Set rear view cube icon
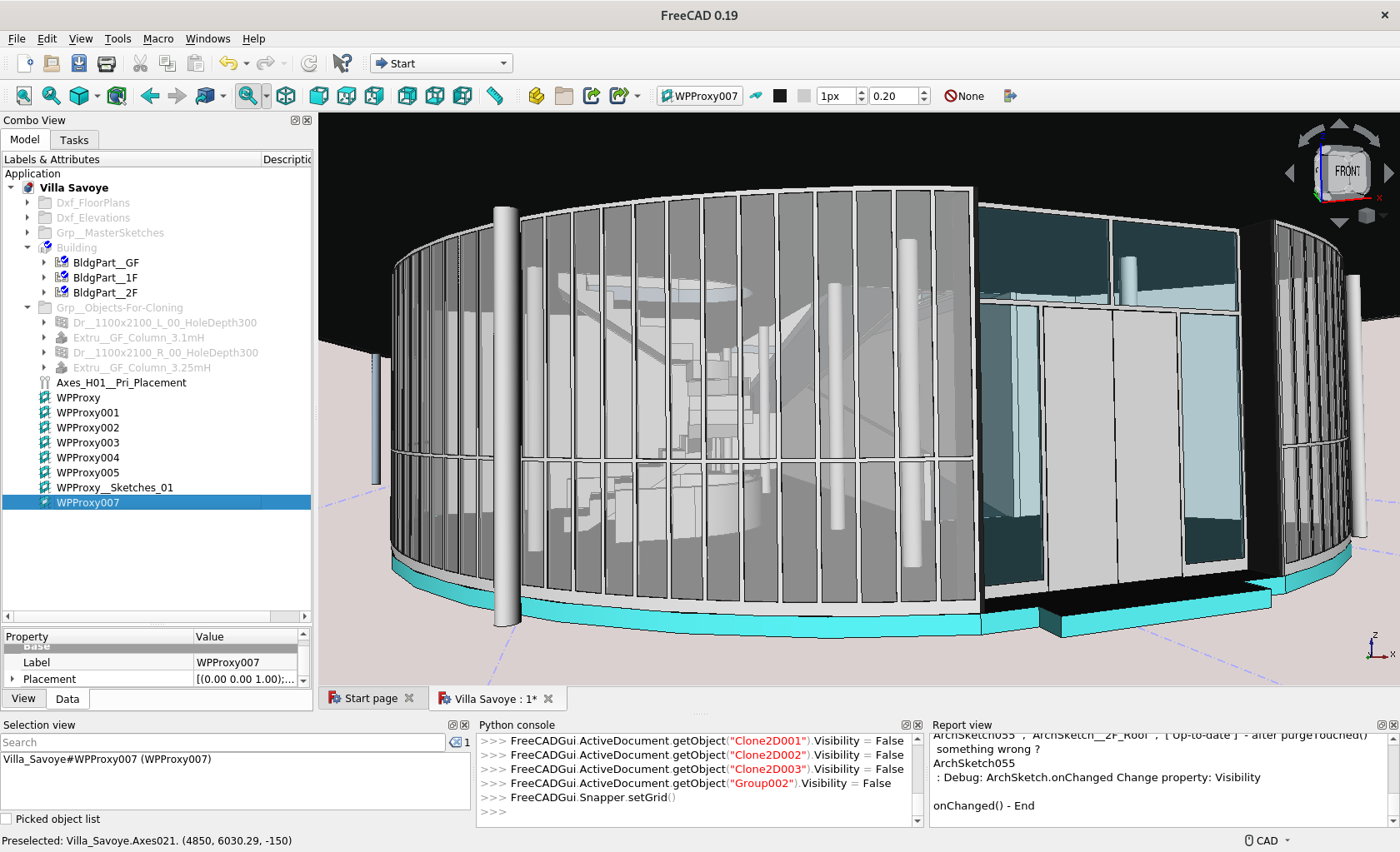 (x=407, y=96)
